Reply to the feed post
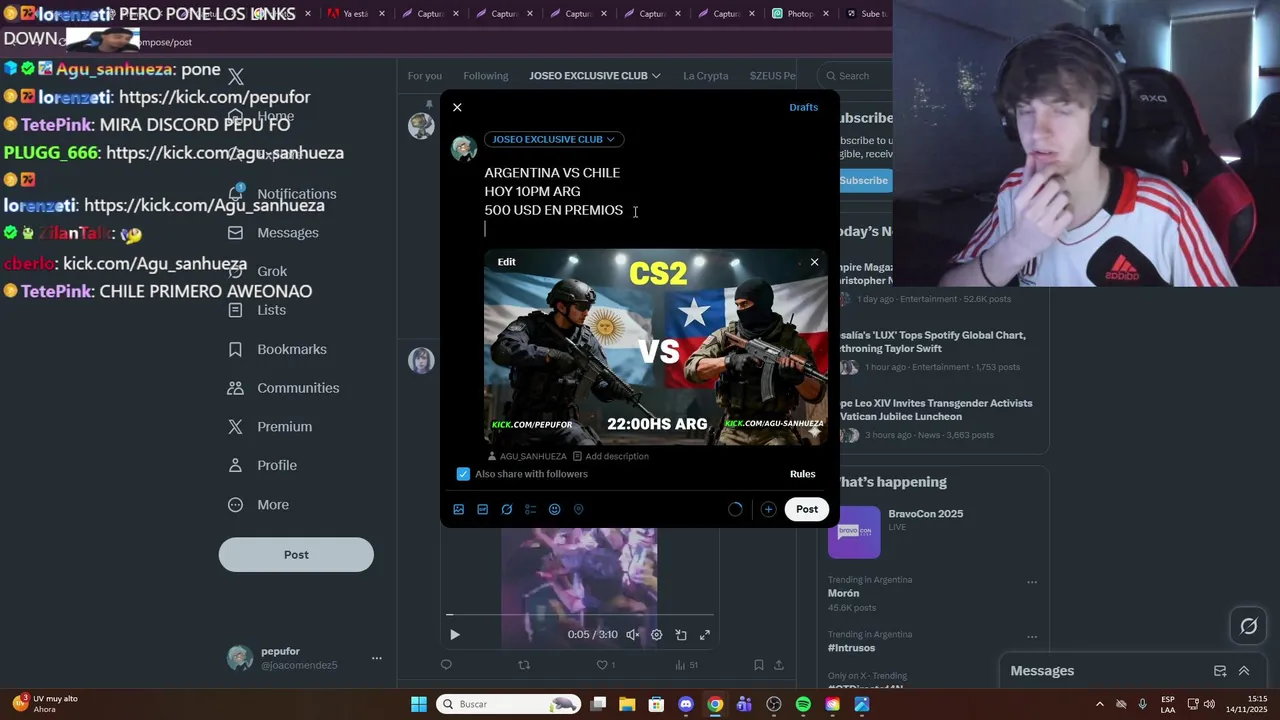1280x720 pixels. point(446,665)
